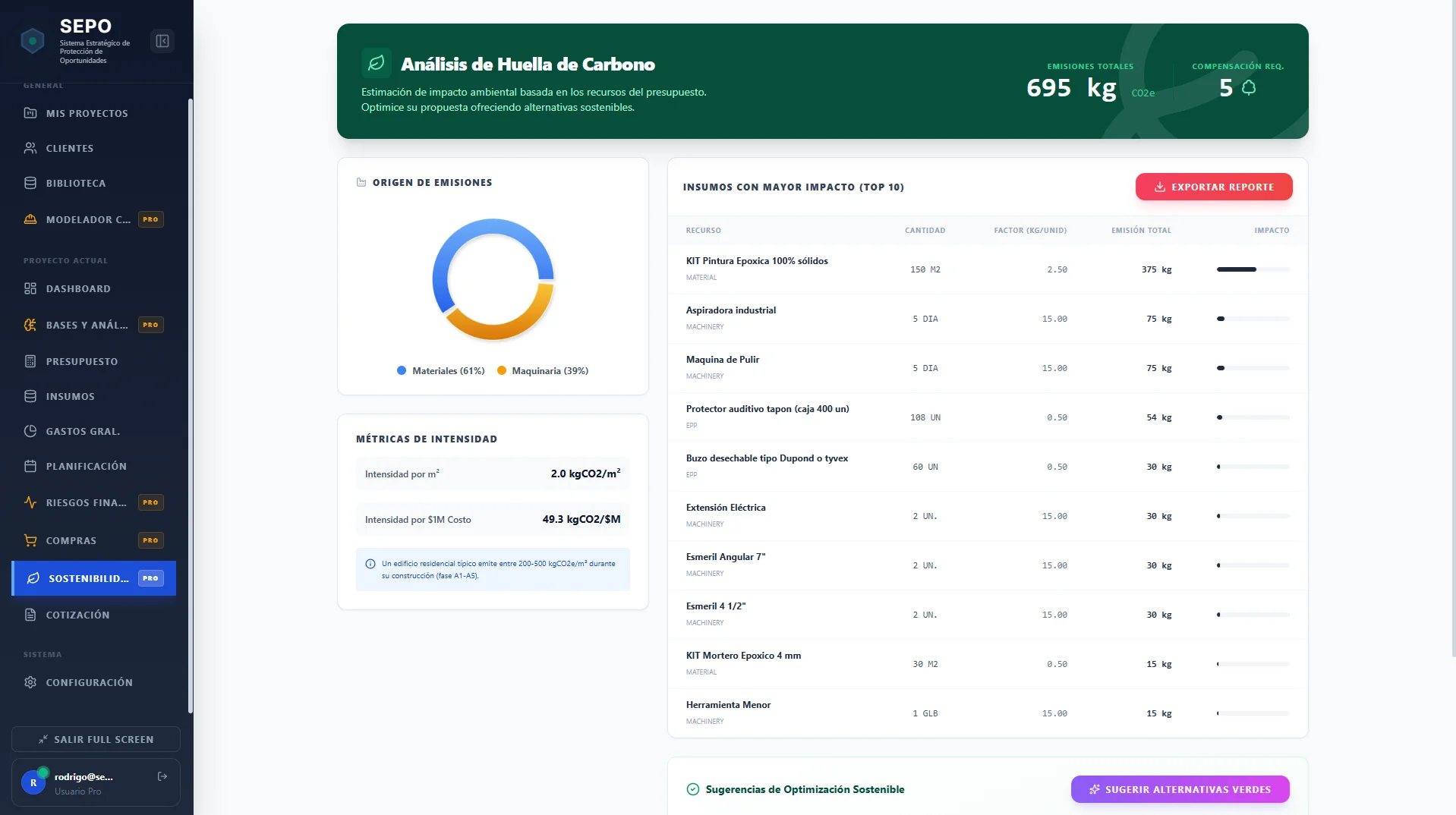The height and width of the screenshot is (815, 1456).
Task: Click the Exportar Reporte button
Action: (1212, 186)
